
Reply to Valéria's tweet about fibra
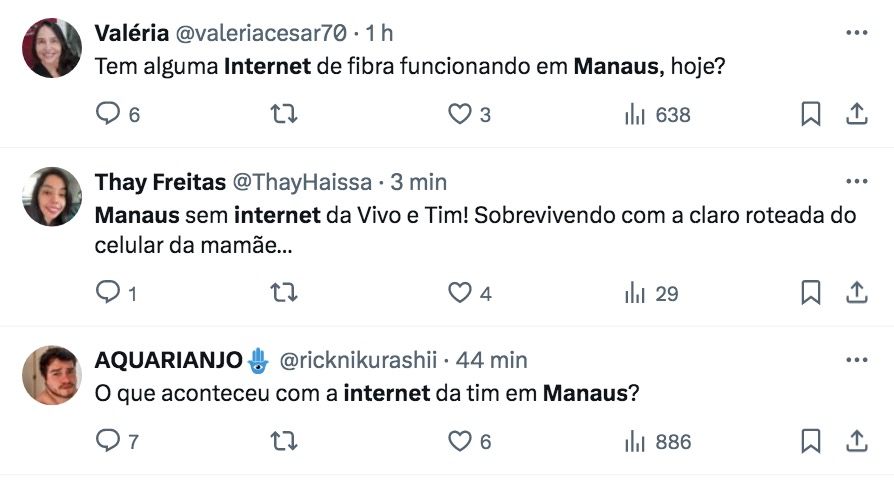107,115
